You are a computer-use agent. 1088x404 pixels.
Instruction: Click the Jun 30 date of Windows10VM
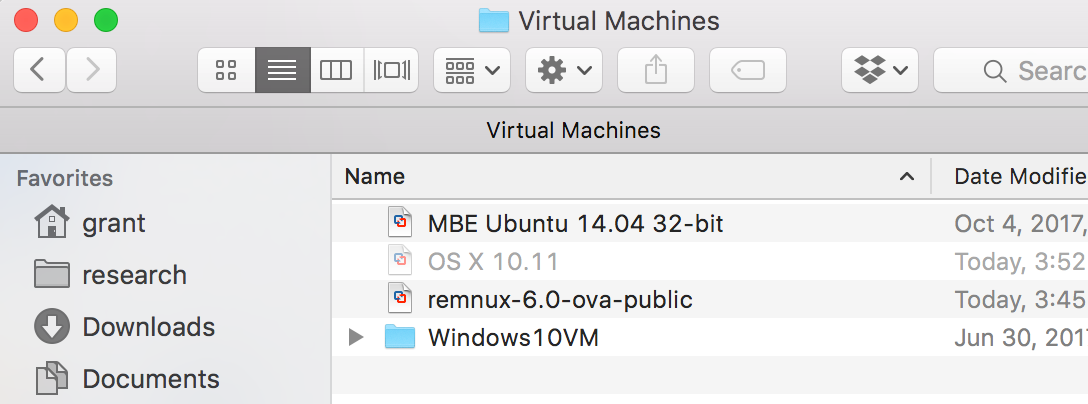[1021, 338]
